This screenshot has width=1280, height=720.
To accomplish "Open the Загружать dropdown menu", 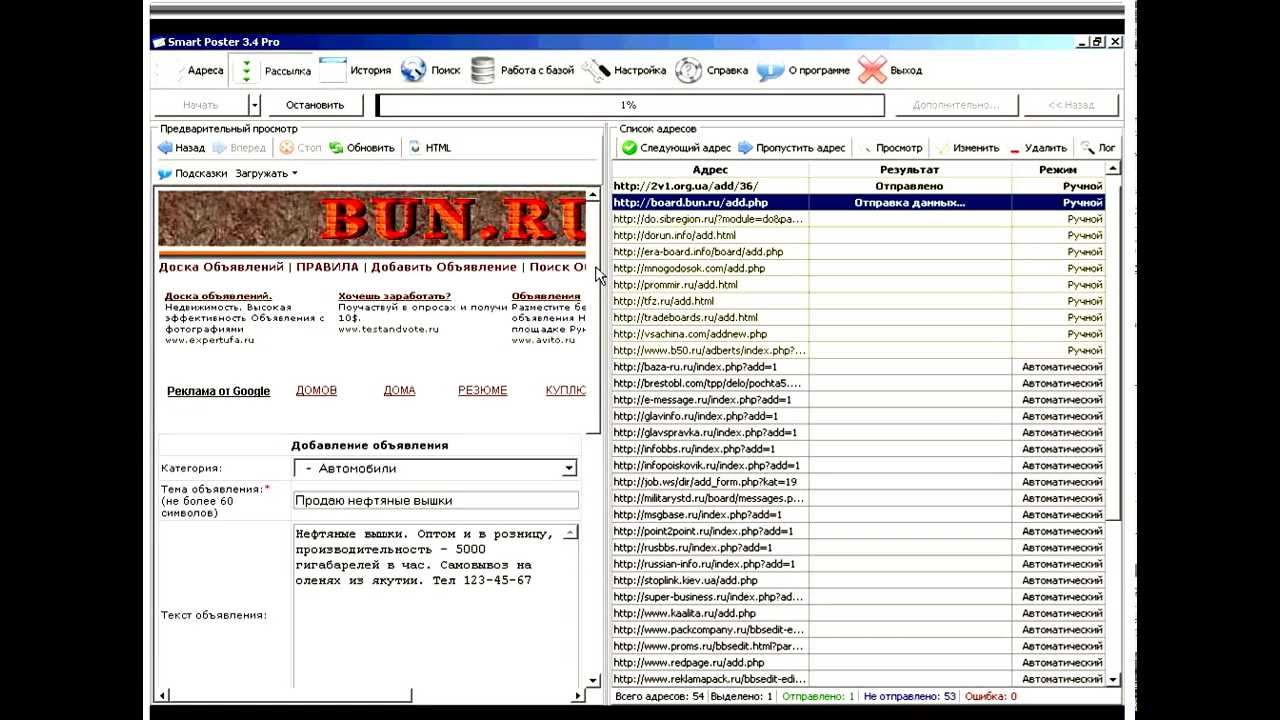I will coord(266,174).
